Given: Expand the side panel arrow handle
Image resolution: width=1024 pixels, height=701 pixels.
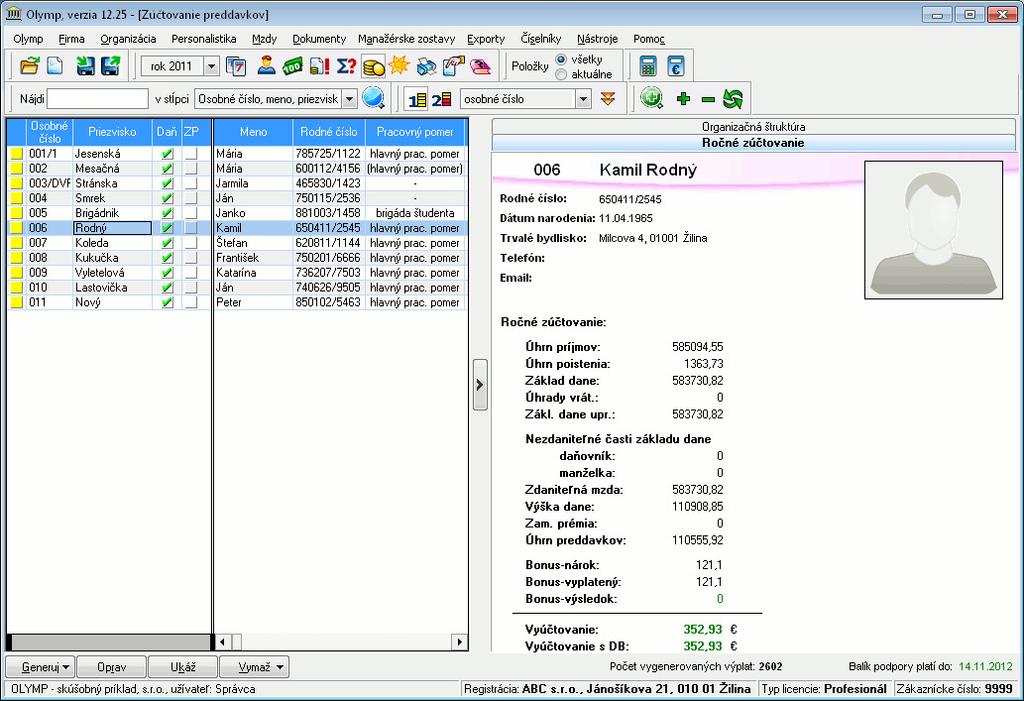Looking at the screenshot, I should pyautogui.click(x=480, y=385).
